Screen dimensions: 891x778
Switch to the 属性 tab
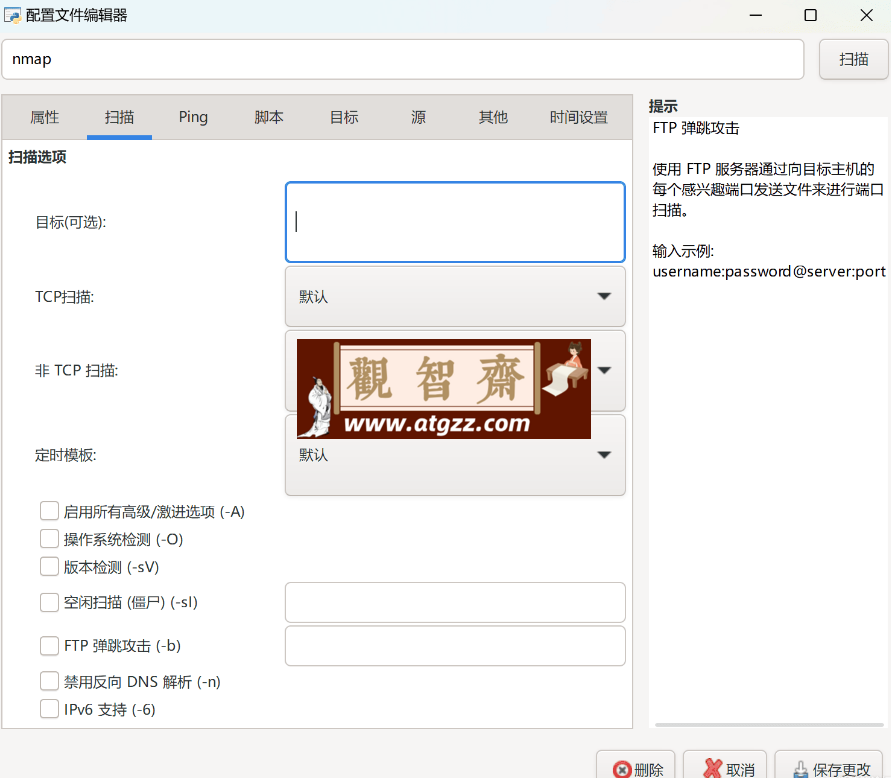44,117
